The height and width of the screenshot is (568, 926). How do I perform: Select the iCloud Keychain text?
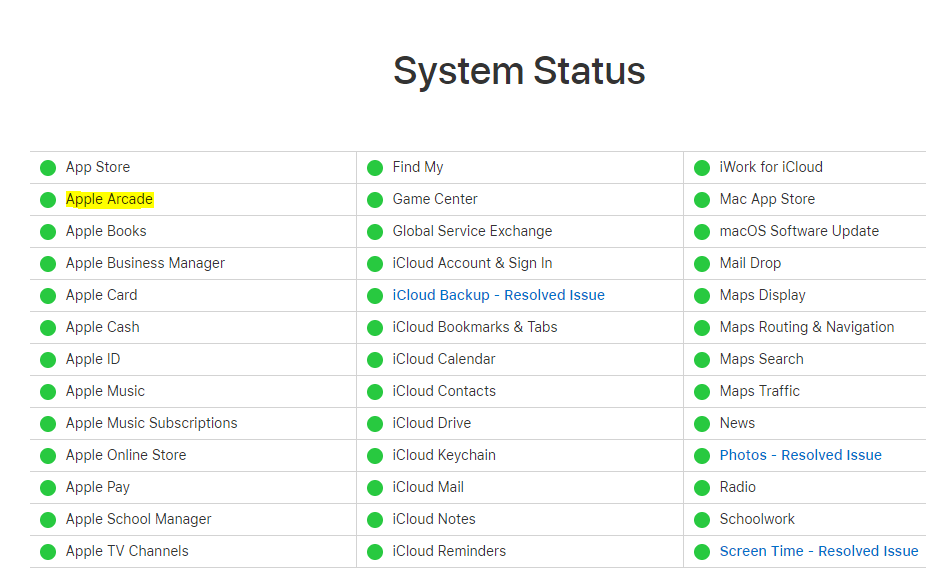point(444,455)
